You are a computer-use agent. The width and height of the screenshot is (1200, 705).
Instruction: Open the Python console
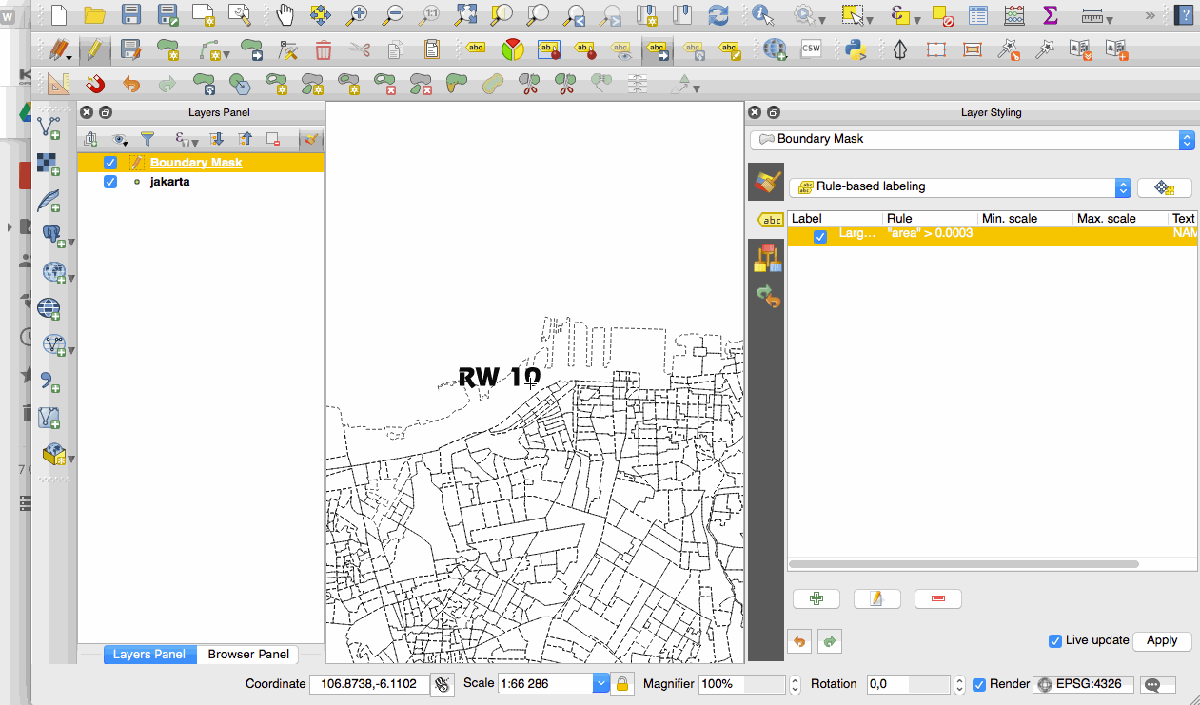[854, 49]
